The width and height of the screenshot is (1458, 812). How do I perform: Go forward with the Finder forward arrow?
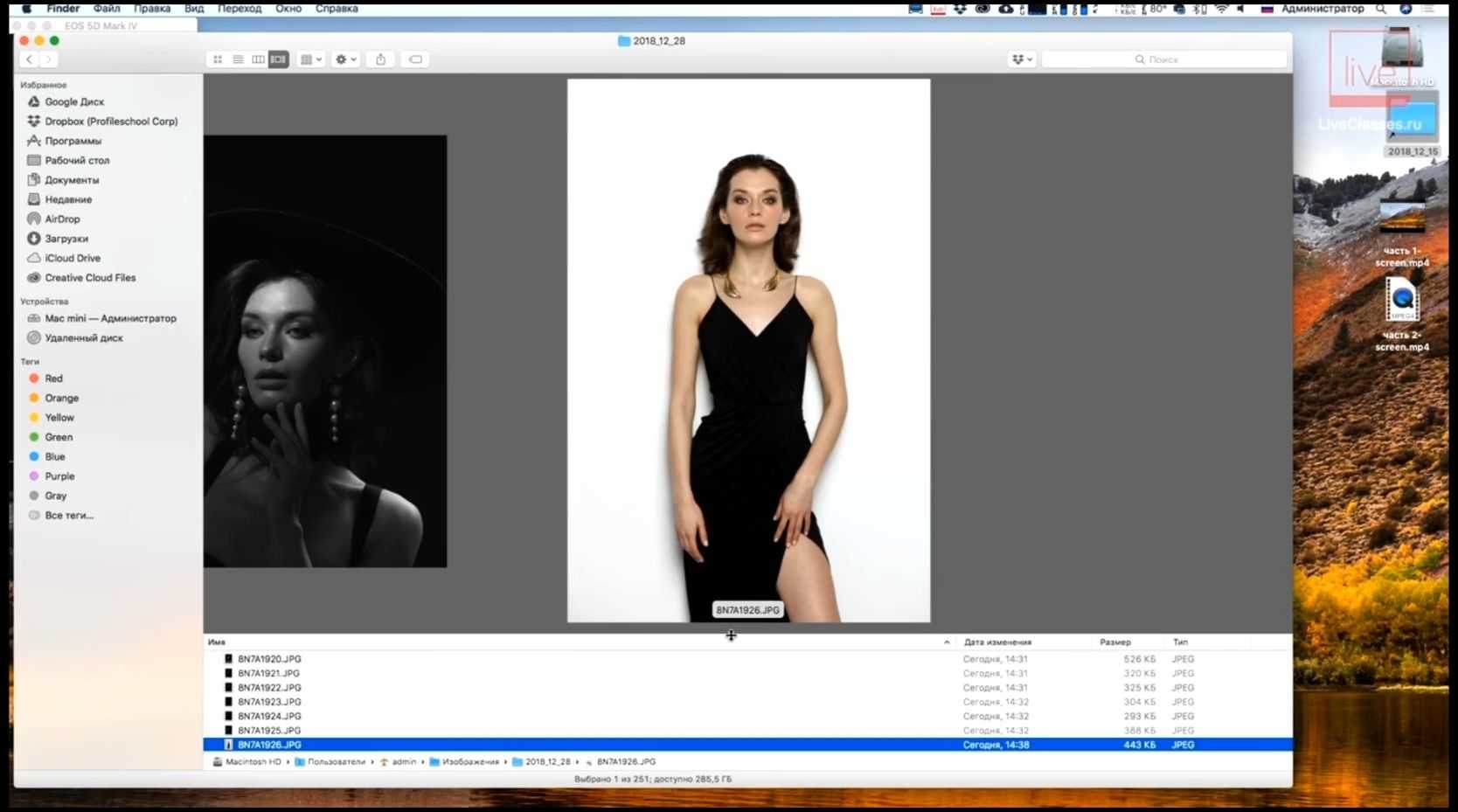click(49, 59)
